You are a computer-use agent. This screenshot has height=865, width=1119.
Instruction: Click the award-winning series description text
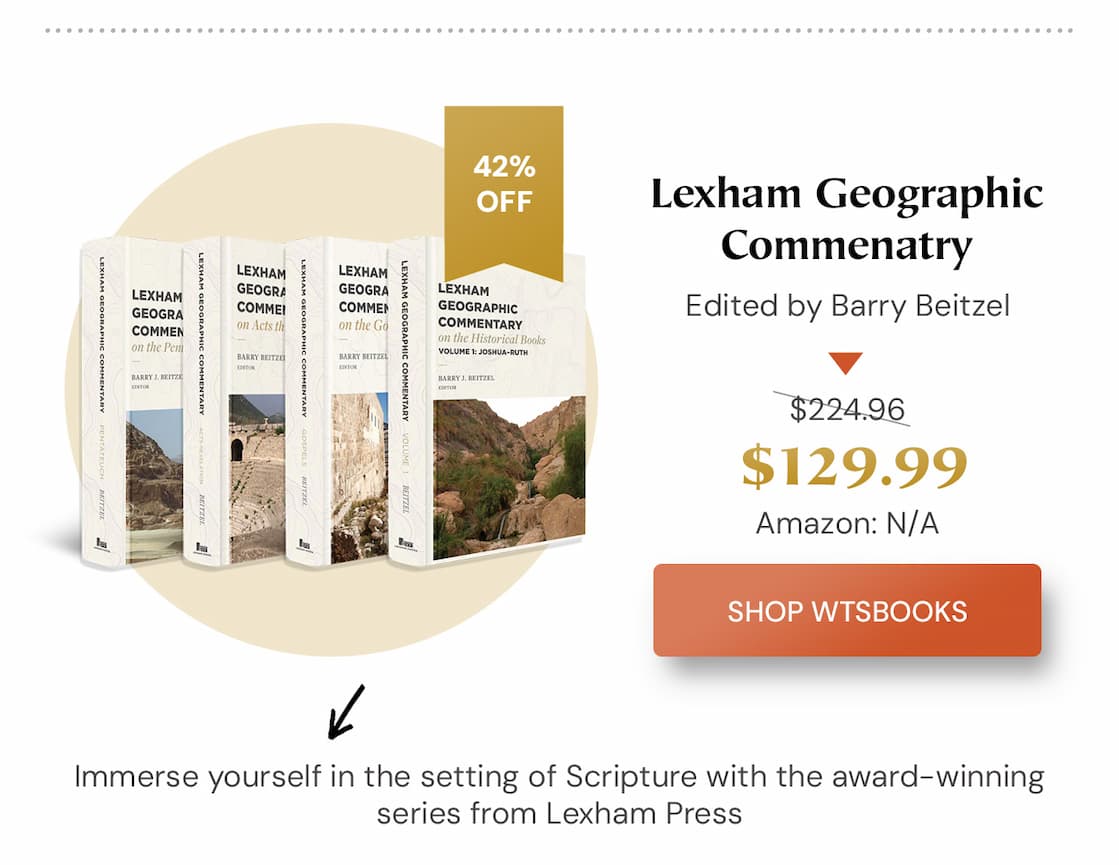559,775
